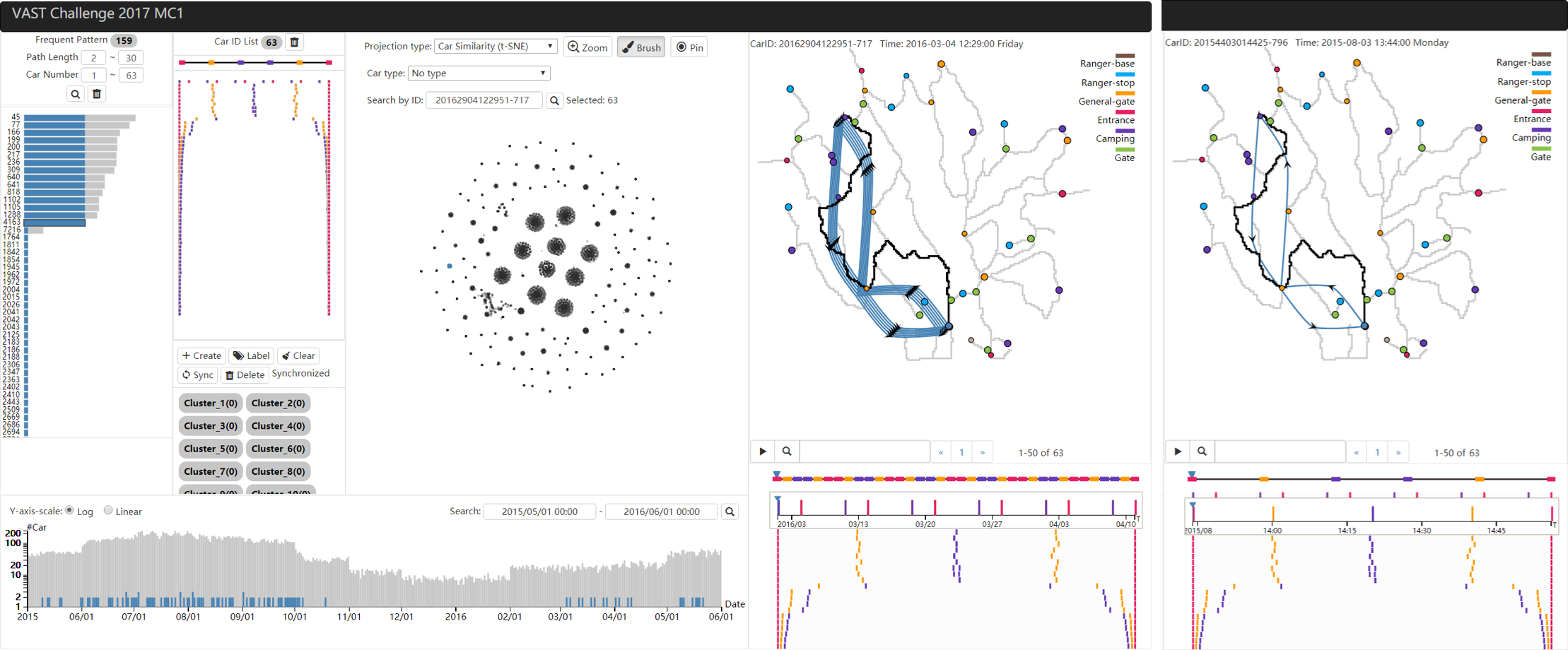The height and width of the screenshot is (650, 1568).
Task: Clear Car ID List with trash icon
Action: (x=295, y=42)
